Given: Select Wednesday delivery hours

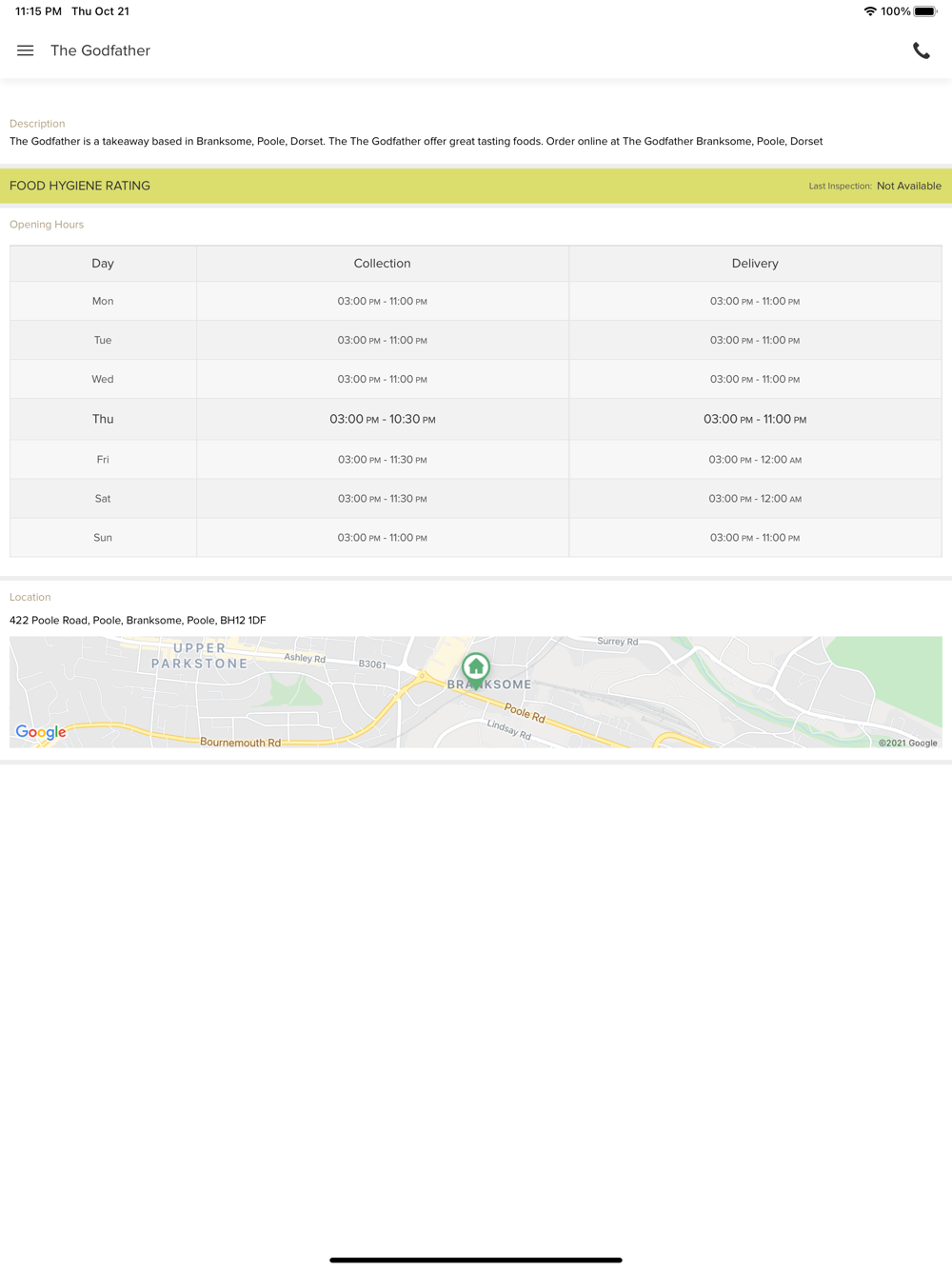Looking at the screenshot, I should (x=755, y=379).
